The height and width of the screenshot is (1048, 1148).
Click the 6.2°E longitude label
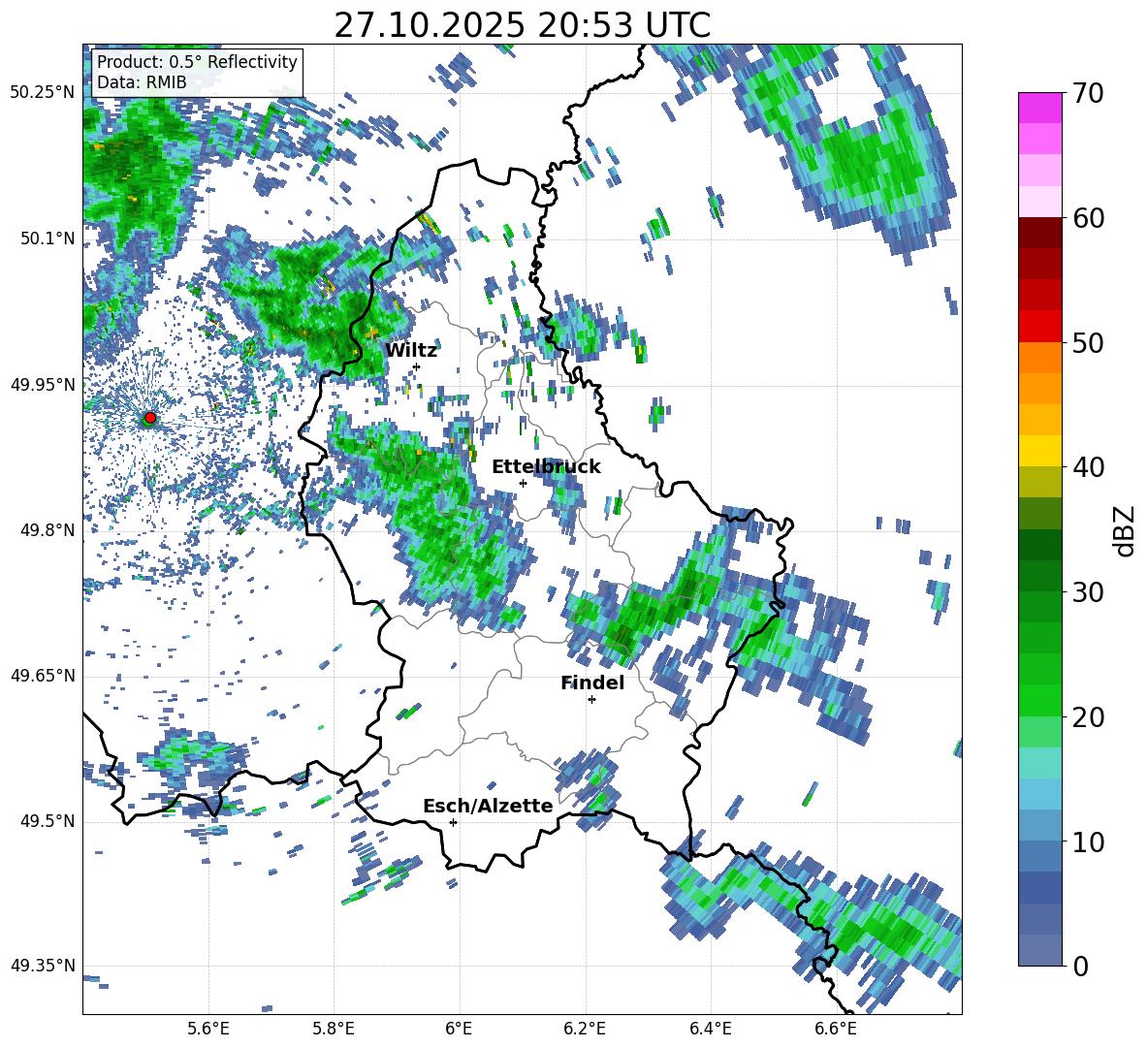click(585, 1029)
